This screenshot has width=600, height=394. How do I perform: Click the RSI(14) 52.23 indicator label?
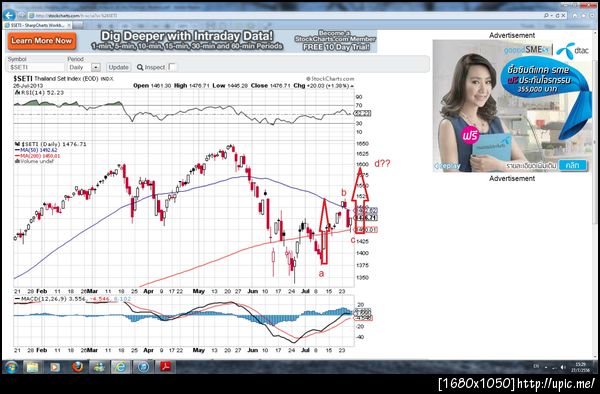click(39, 93)
